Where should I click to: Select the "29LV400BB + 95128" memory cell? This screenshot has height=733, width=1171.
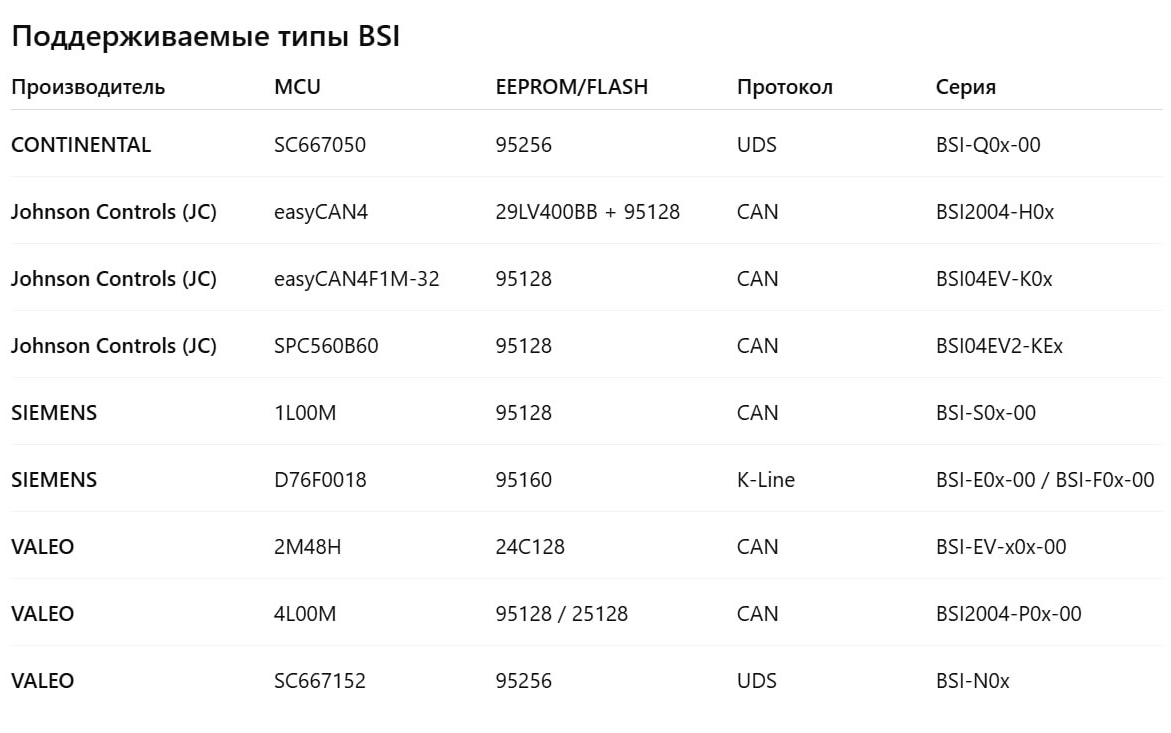[x=587, y=212]
